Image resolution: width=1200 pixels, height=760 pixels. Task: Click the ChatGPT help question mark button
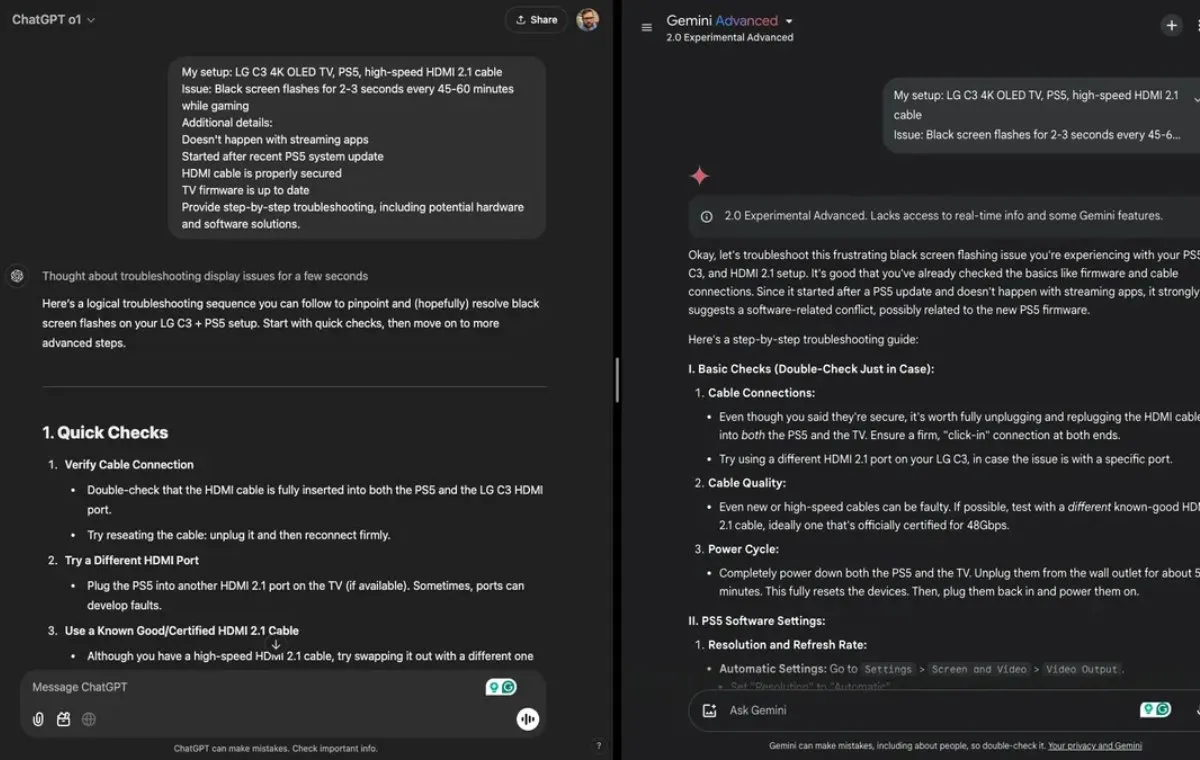(599, 745)
